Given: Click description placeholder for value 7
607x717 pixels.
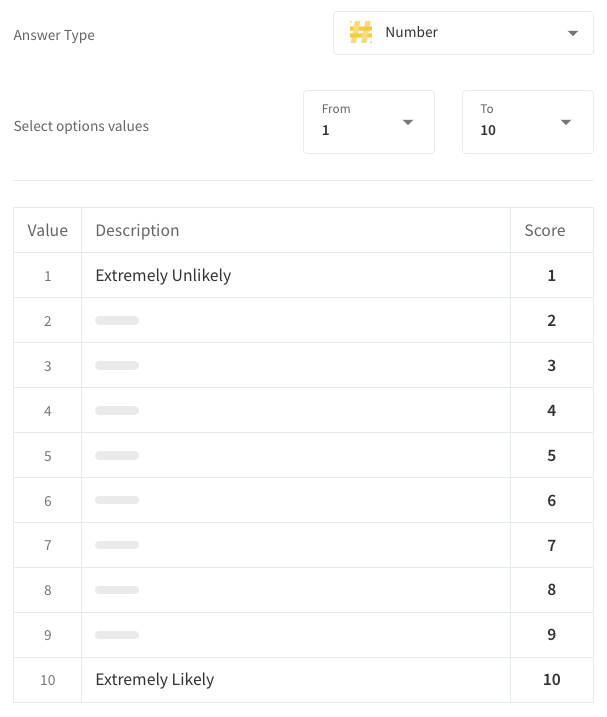Looking at the screenshot, I should pos(117,545).
